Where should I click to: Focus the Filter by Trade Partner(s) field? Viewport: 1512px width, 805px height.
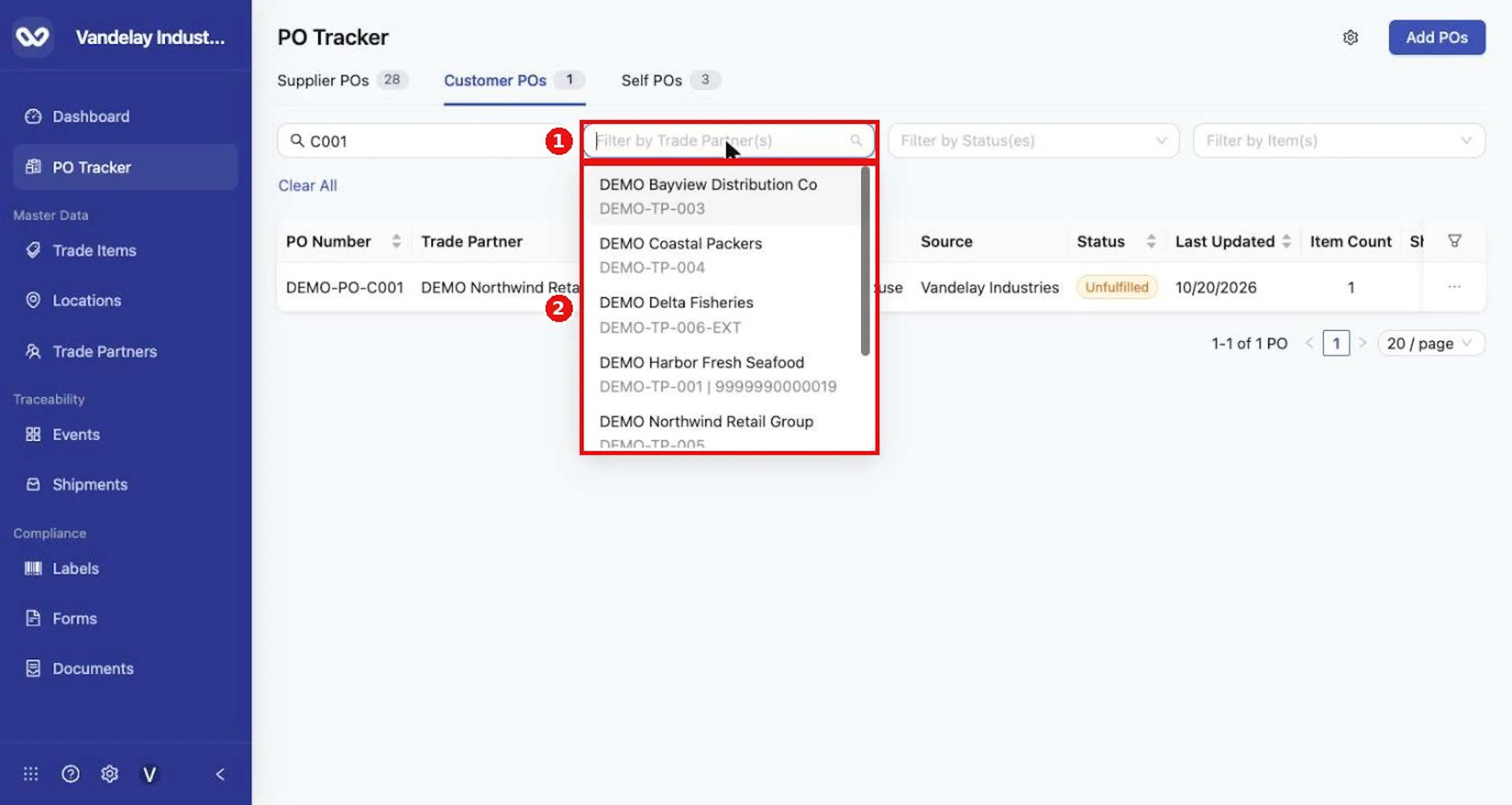point(728,140)
